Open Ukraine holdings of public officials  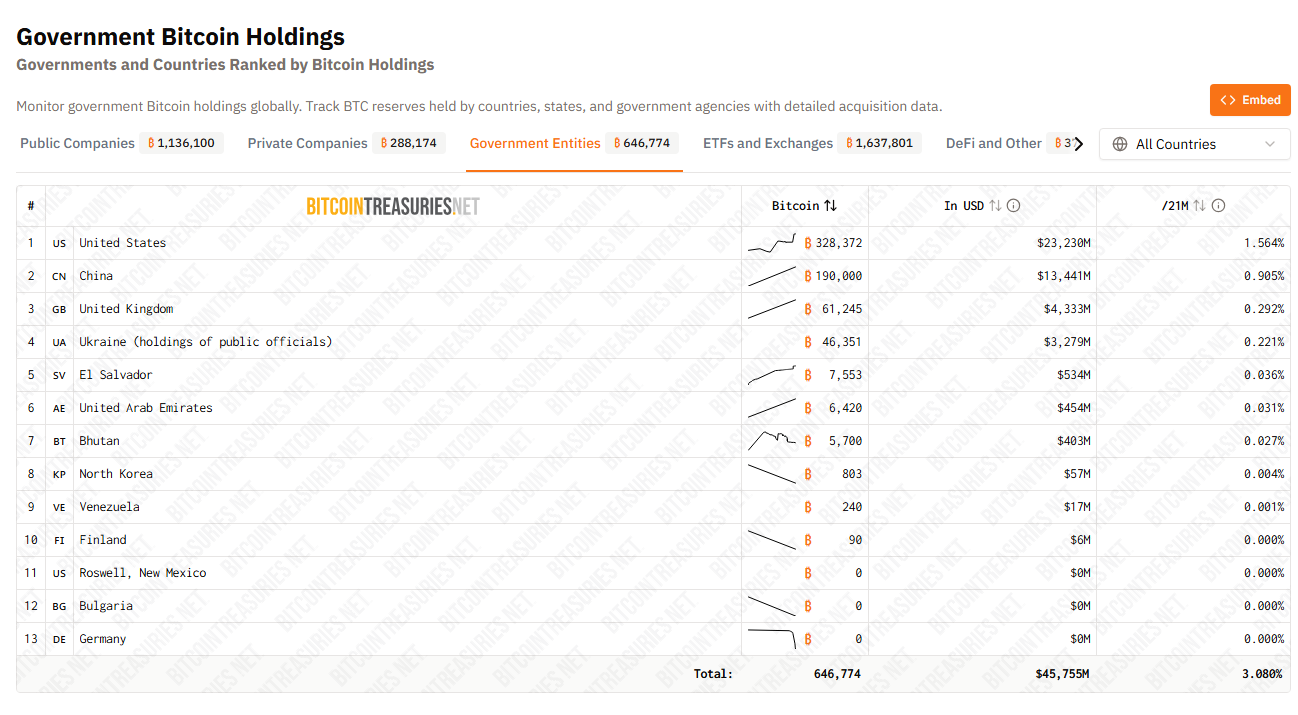point(205,342)
